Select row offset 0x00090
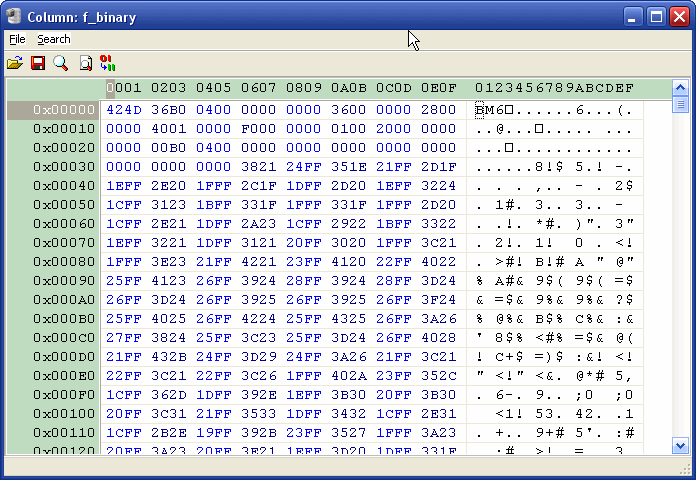Viewport: 696px width, 480px height. [x=64, y=281]
